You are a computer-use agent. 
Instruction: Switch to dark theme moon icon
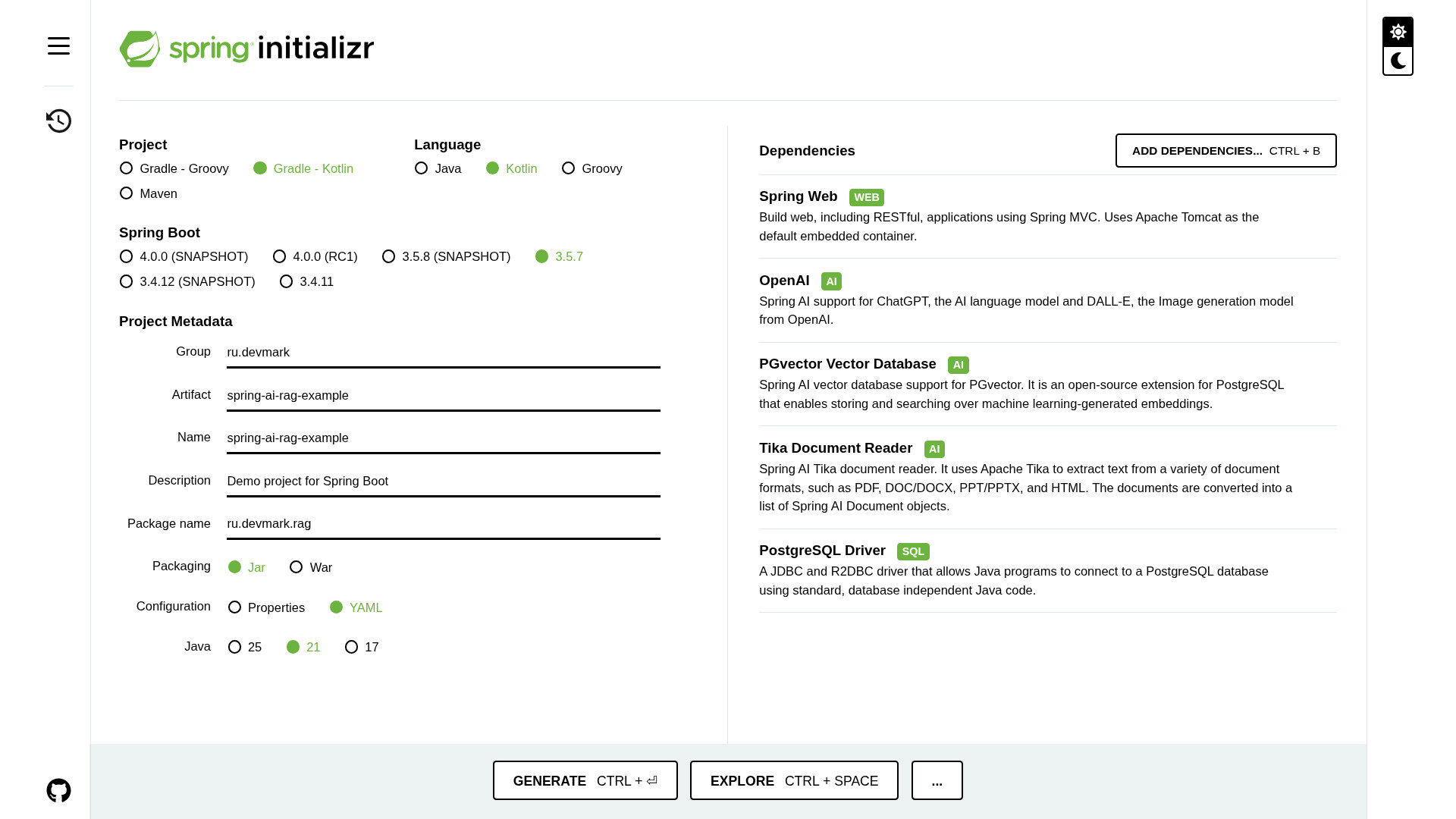coord(1398,61)
